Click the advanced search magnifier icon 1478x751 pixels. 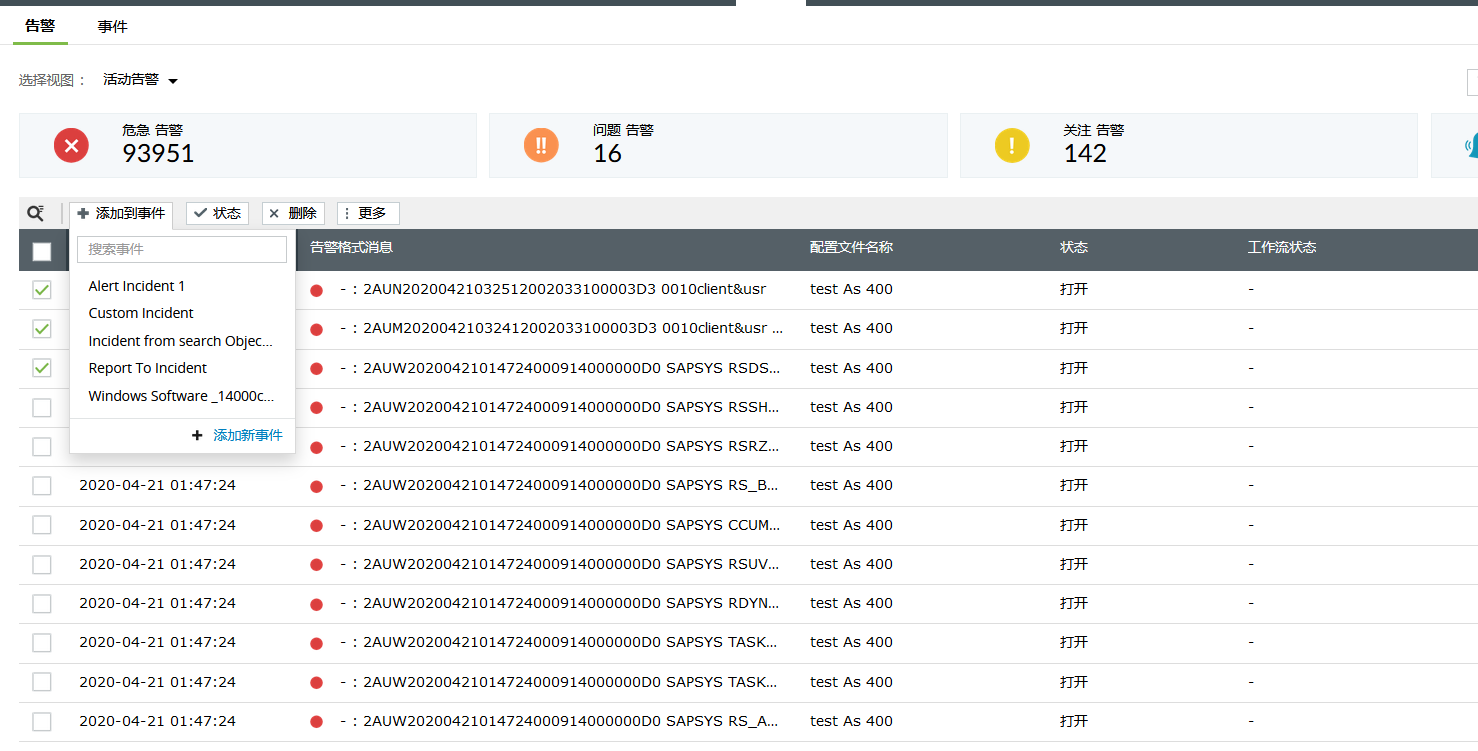[36, 213]
